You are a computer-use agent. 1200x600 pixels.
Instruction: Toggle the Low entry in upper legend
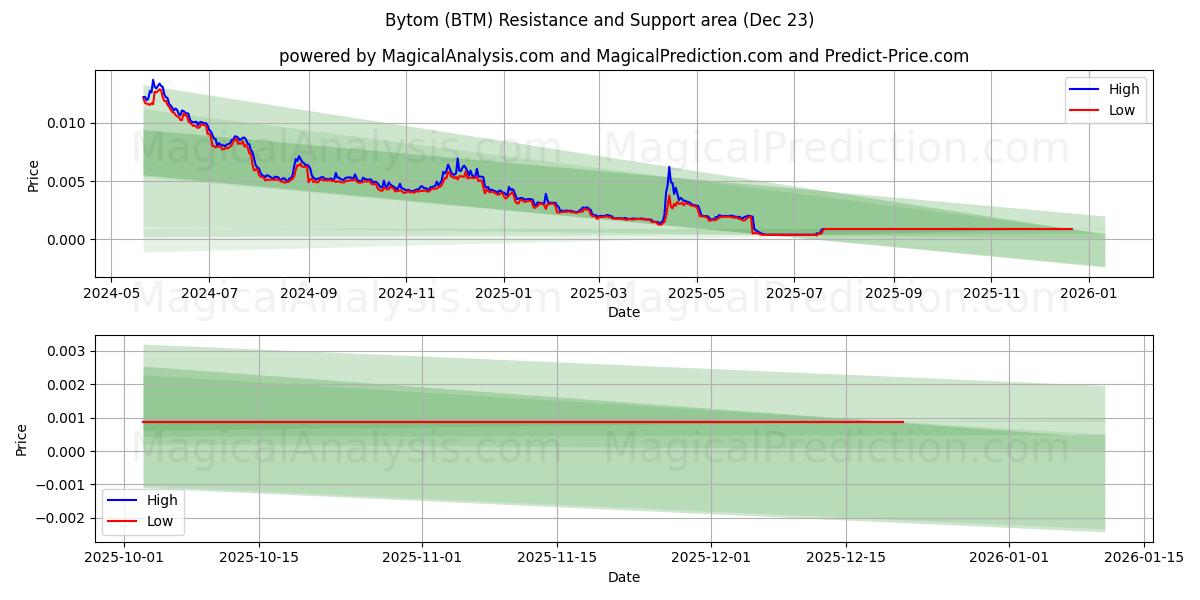pos(1120,110)
